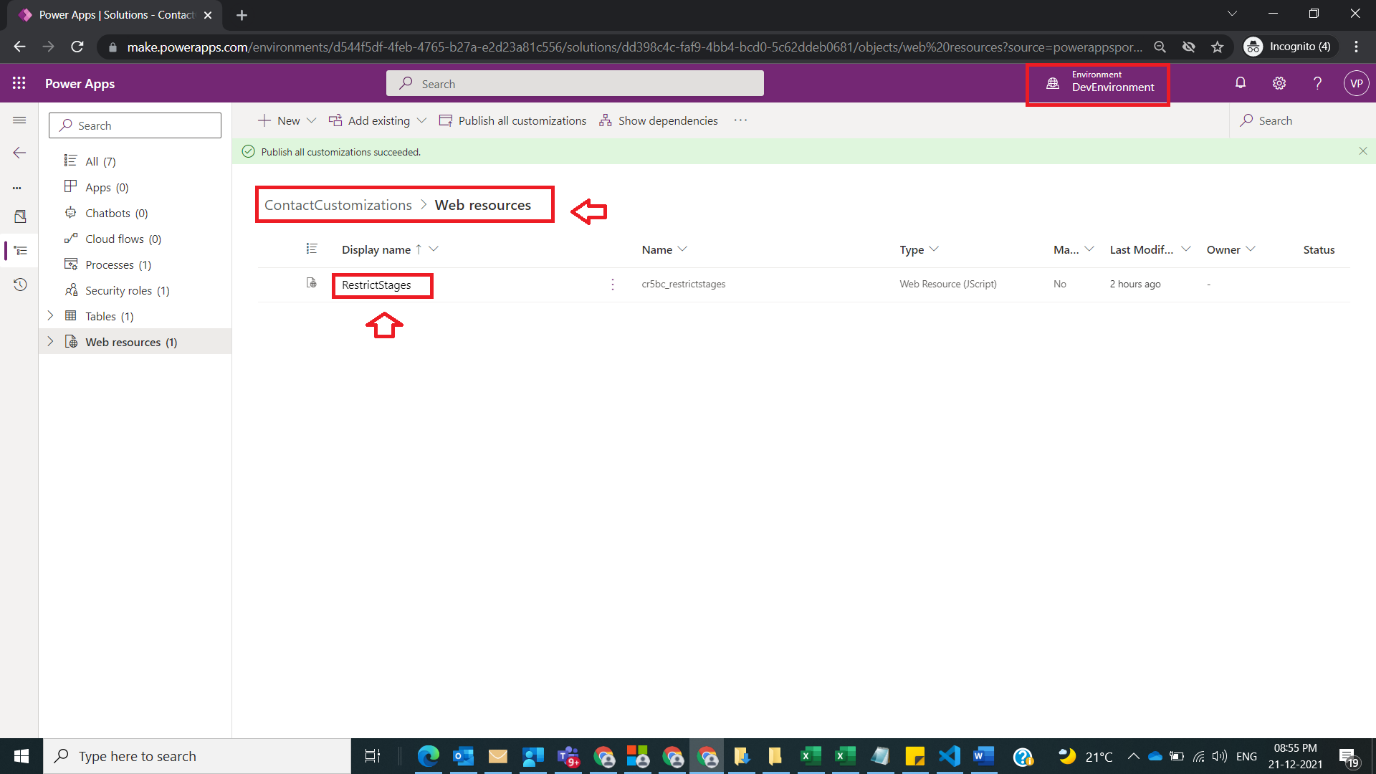Viewport: 1376px width, 774px height.
Task: Open the New dropdown
Action: 287,120
